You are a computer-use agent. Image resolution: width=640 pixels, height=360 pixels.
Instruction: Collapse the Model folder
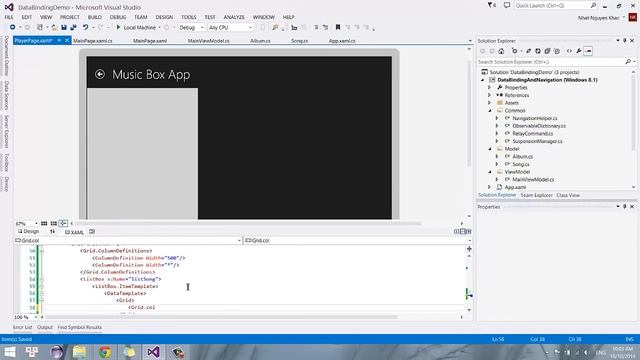[x=490, y=149]
